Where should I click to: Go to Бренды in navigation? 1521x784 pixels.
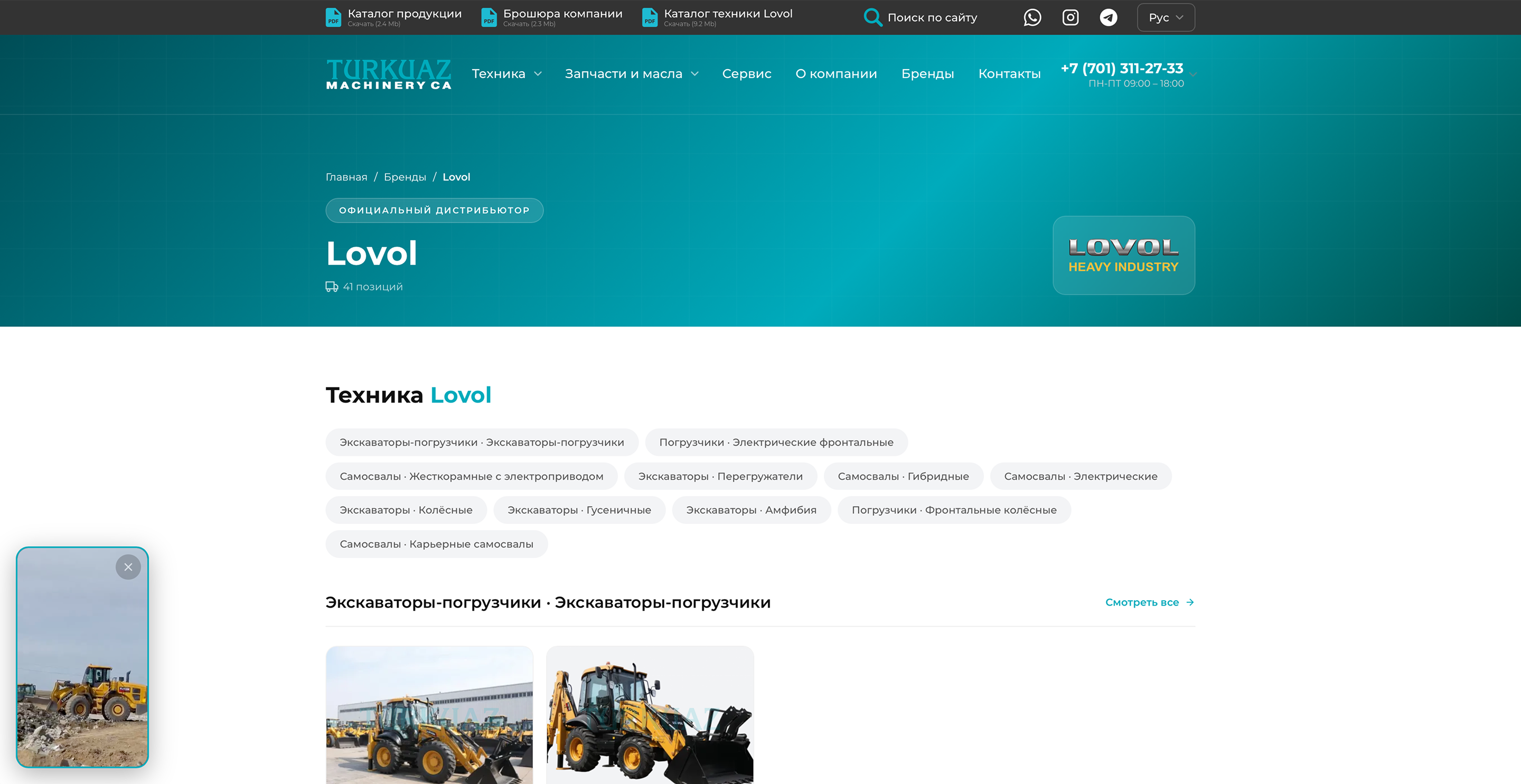[927, 74]
